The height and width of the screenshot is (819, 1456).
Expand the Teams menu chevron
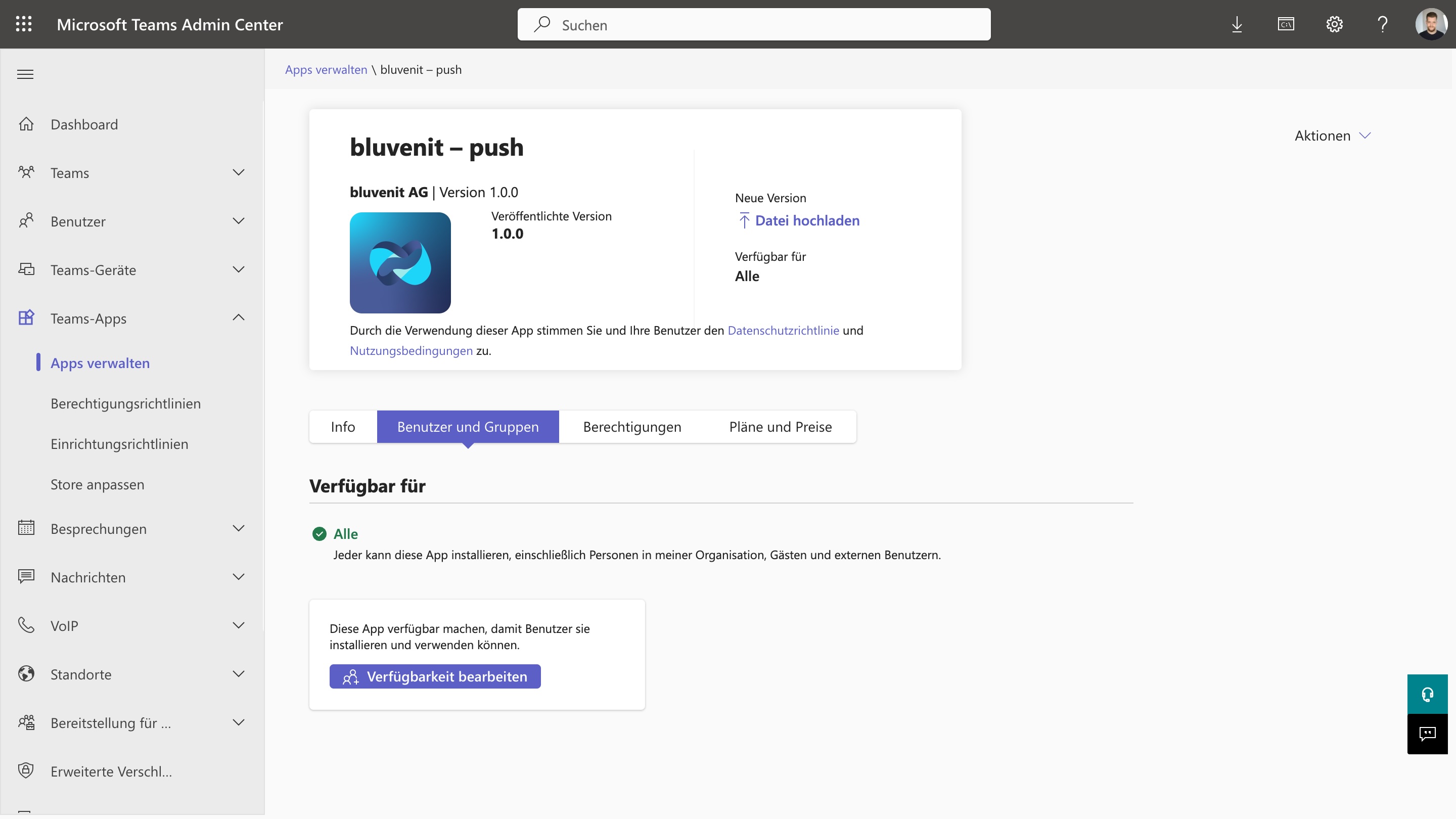[239, 172]
